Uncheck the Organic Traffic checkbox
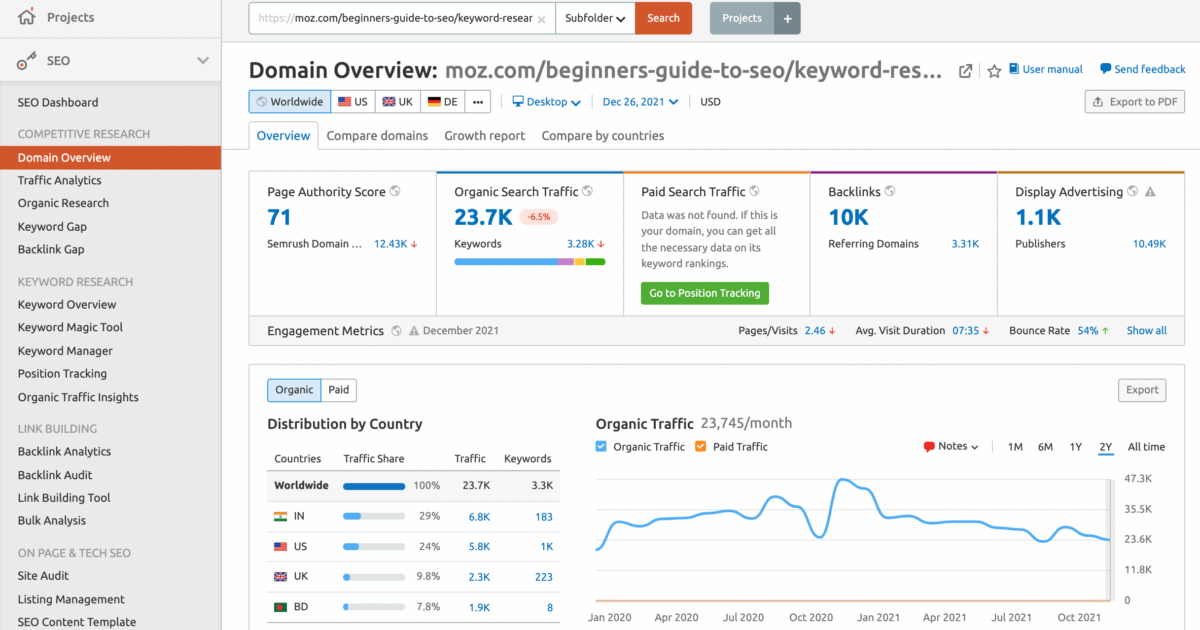 [x=601, y=446]
